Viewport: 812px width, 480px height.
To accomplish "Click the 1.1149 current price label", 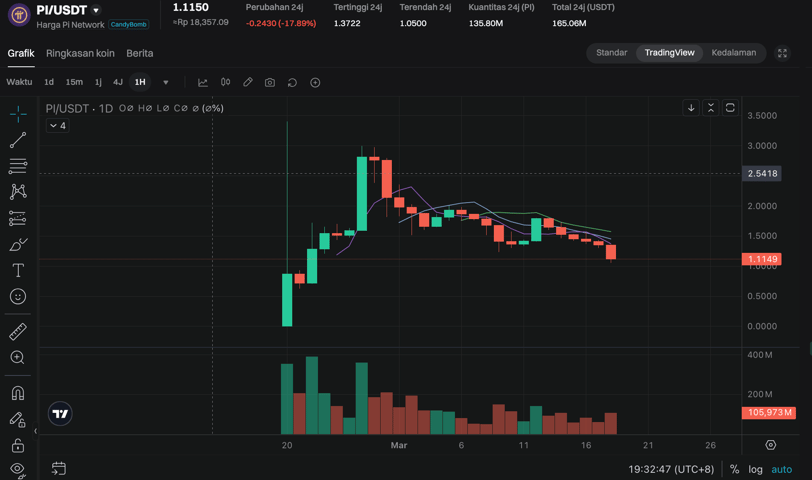I will coord(762,259).
